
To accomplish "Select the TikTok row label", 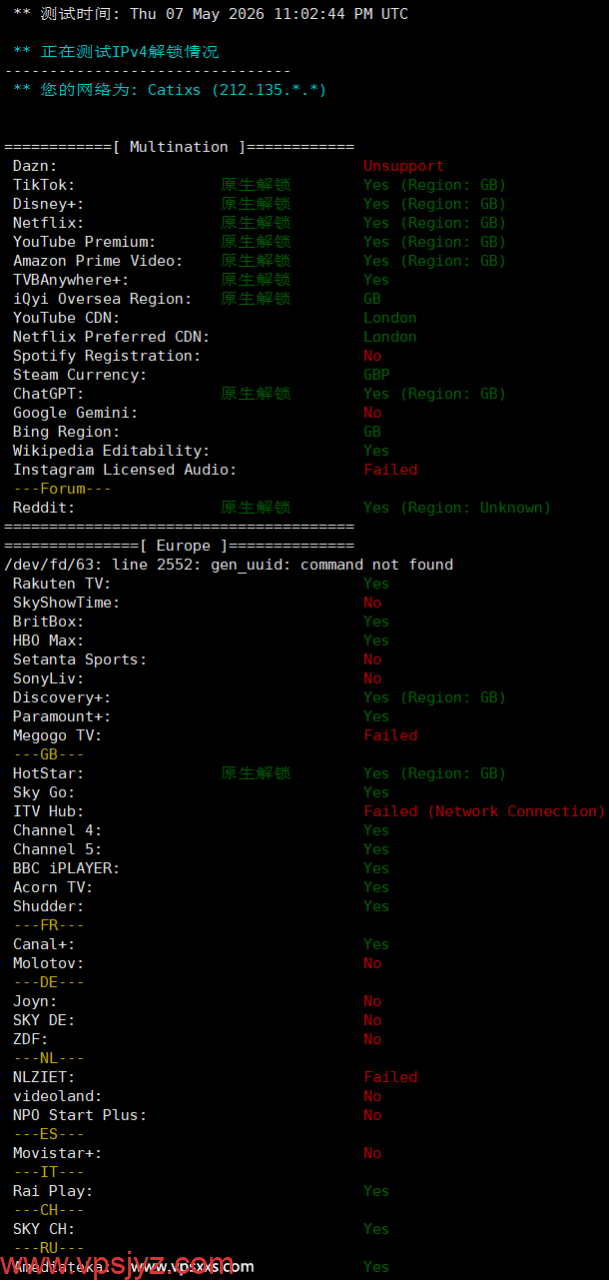I will (43, 185).
